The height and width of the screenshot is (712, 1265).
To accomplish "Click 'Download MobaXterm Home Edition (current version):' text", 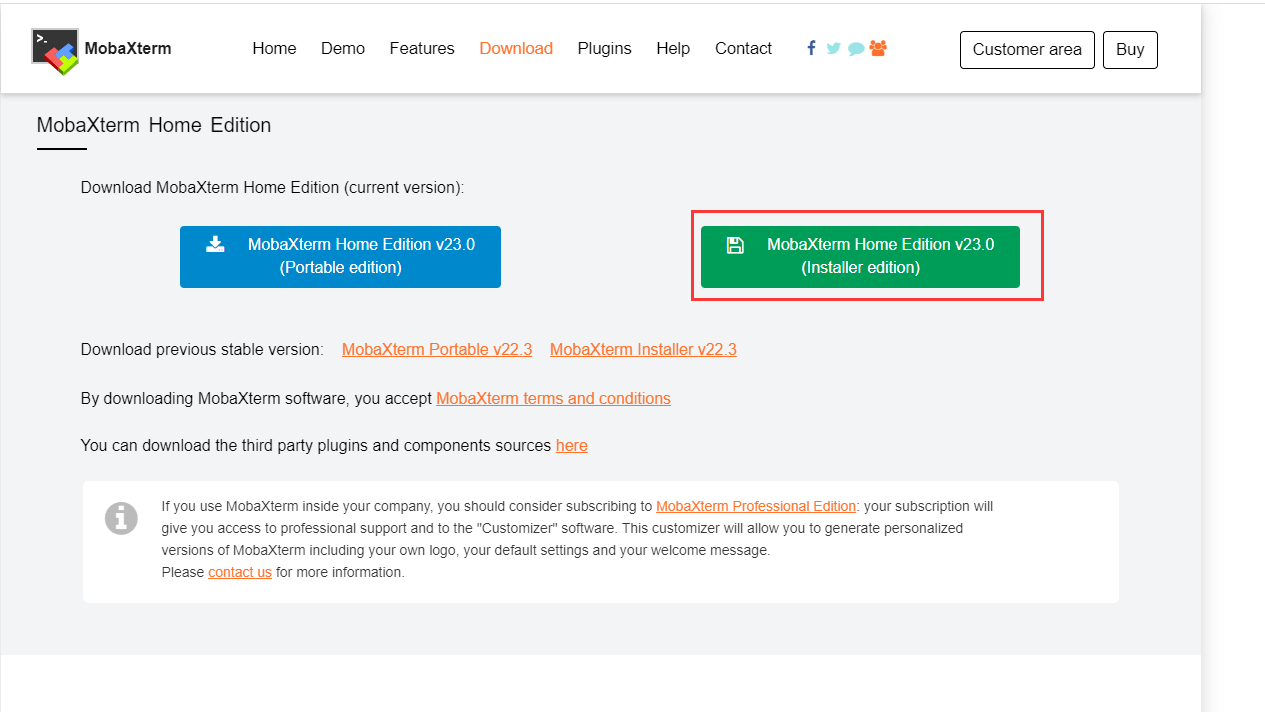I will point(272,187).
